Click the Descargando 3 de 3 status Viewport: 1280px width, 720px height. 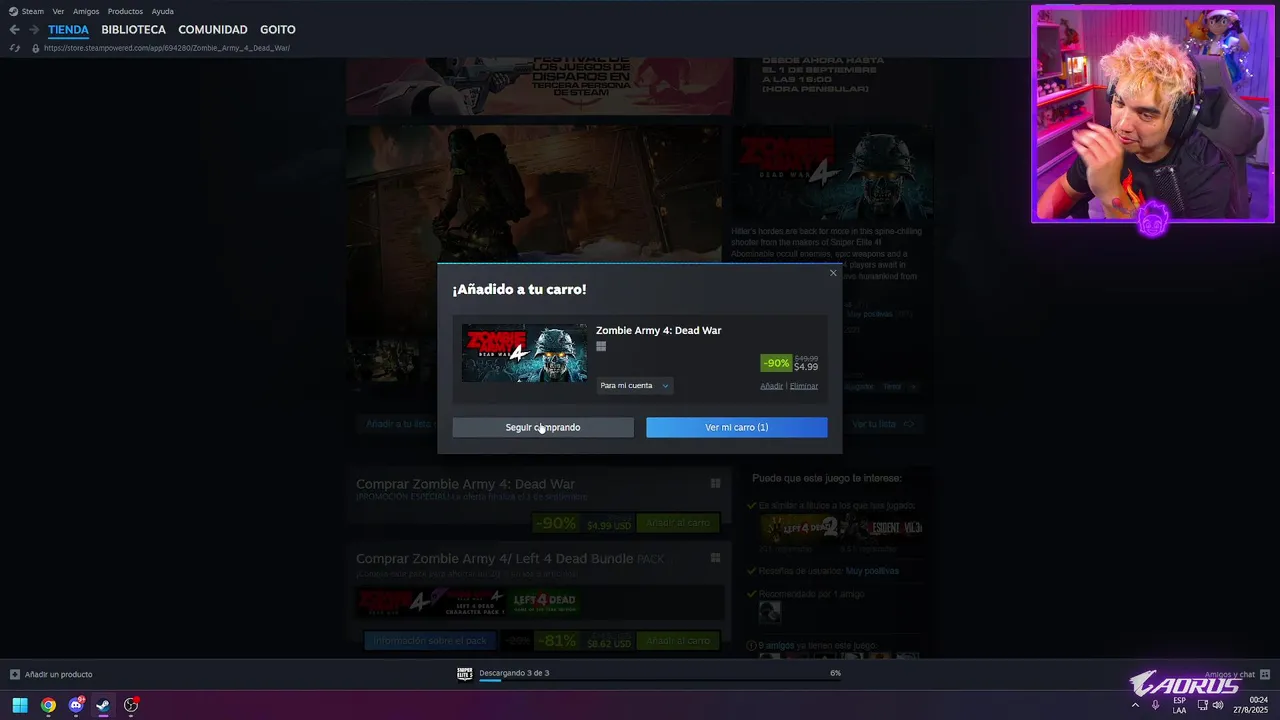[514, 673]
